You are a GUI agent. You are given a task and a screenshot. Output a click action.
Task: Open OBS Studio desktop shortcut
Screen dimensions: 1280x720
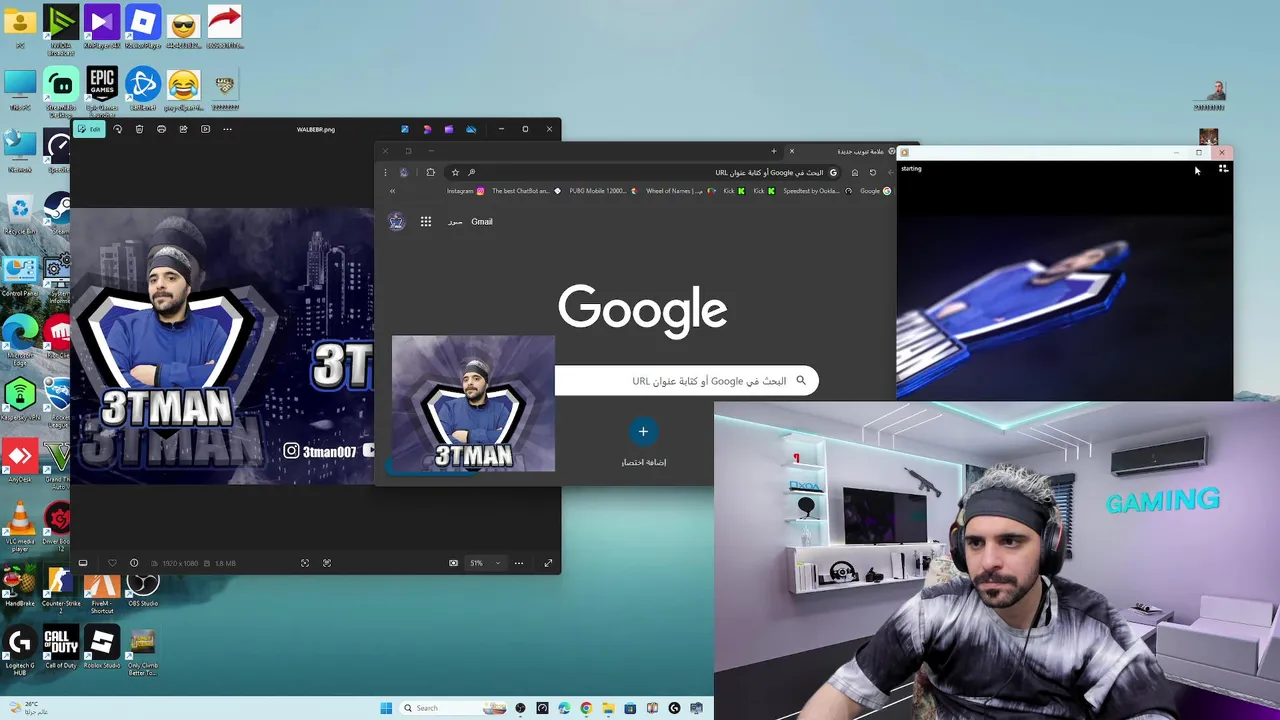click(x=143, y=588)
